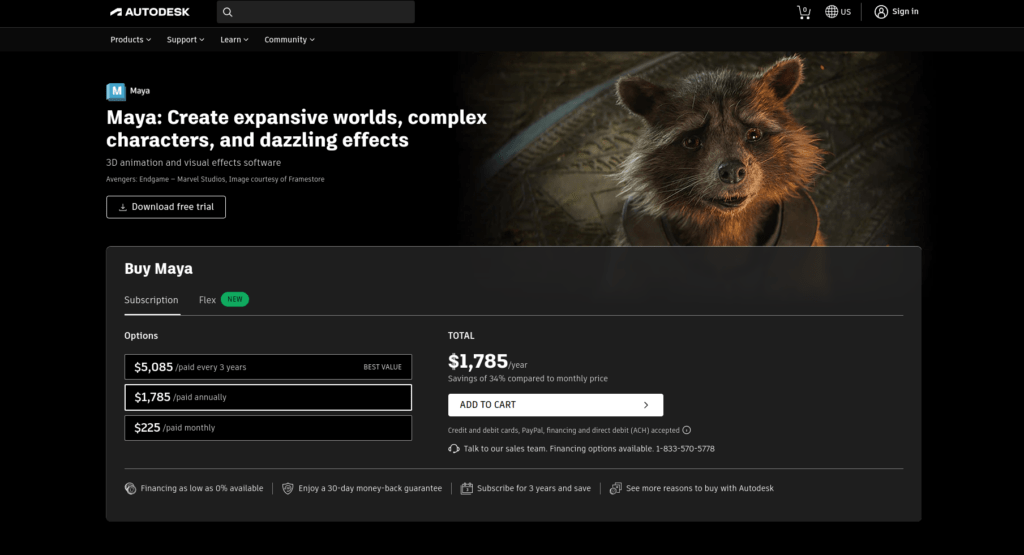The height and width of the screenshot is (555, 1024).
Task: Click the Sign in link
Action: click(905, 12)
